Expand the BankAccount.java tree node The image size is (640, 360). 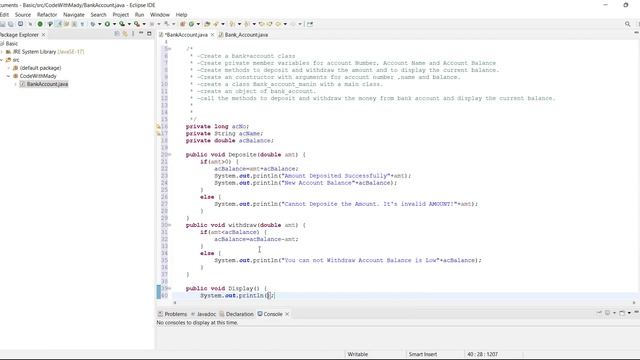coord(16,84)
